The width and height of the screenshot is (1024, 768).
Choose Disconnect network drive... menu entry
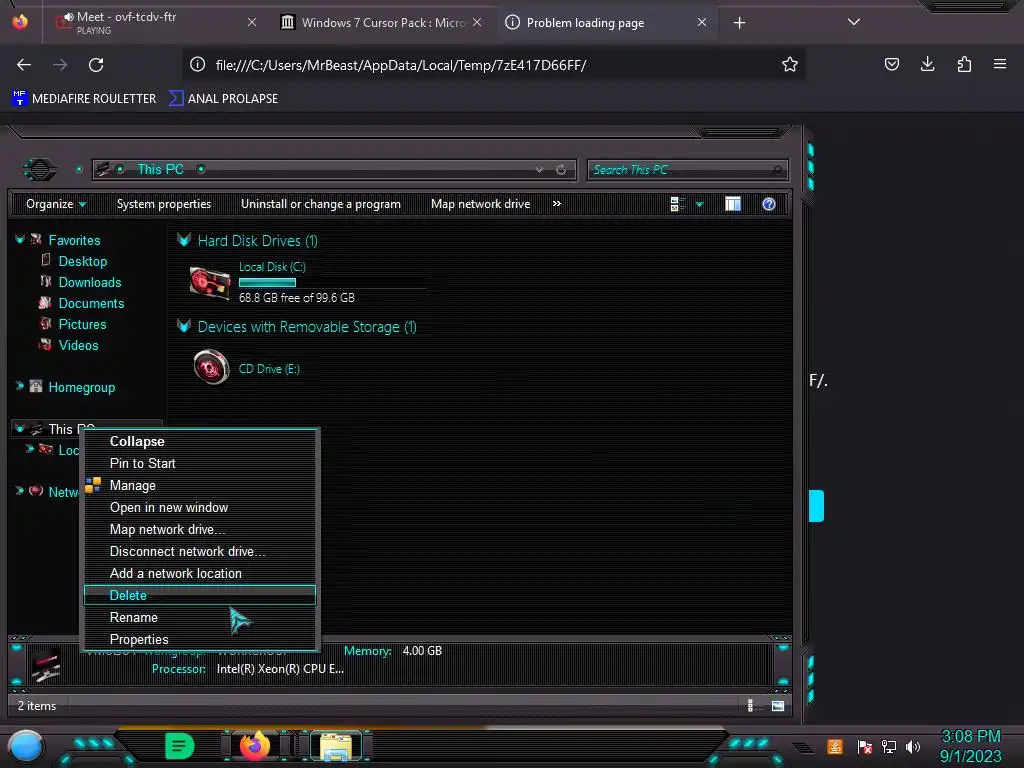click(200, 552)
